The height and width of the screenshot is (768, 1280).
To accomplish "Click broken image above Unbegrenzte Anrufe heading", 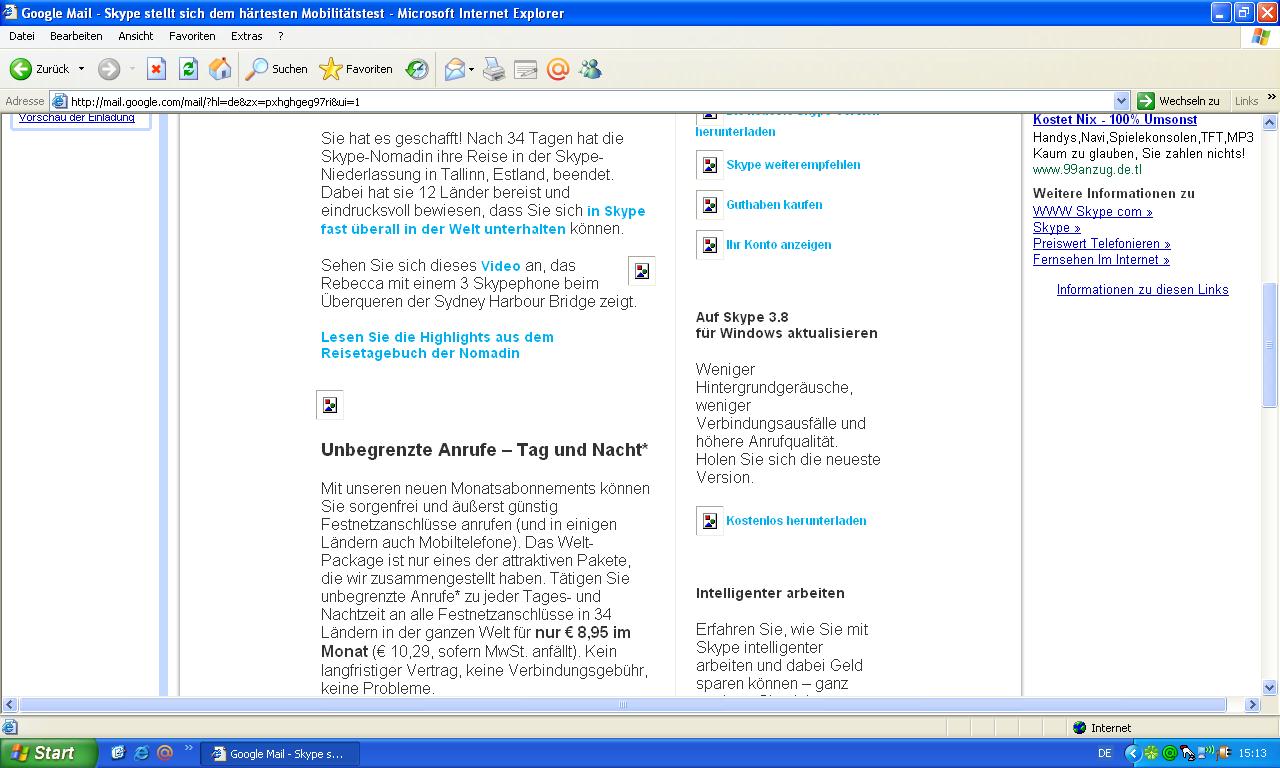I will click(330, 405).
